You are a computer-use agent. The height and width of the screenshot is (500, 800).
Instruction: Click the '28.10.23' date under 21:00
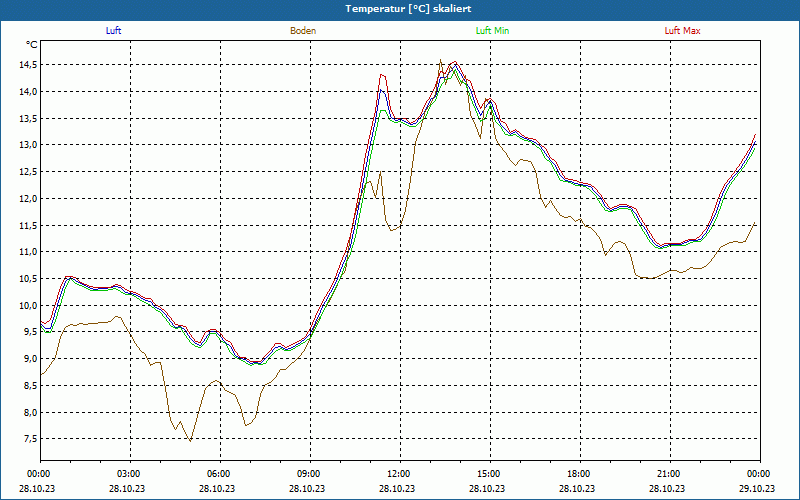click(x=666, y=488)
